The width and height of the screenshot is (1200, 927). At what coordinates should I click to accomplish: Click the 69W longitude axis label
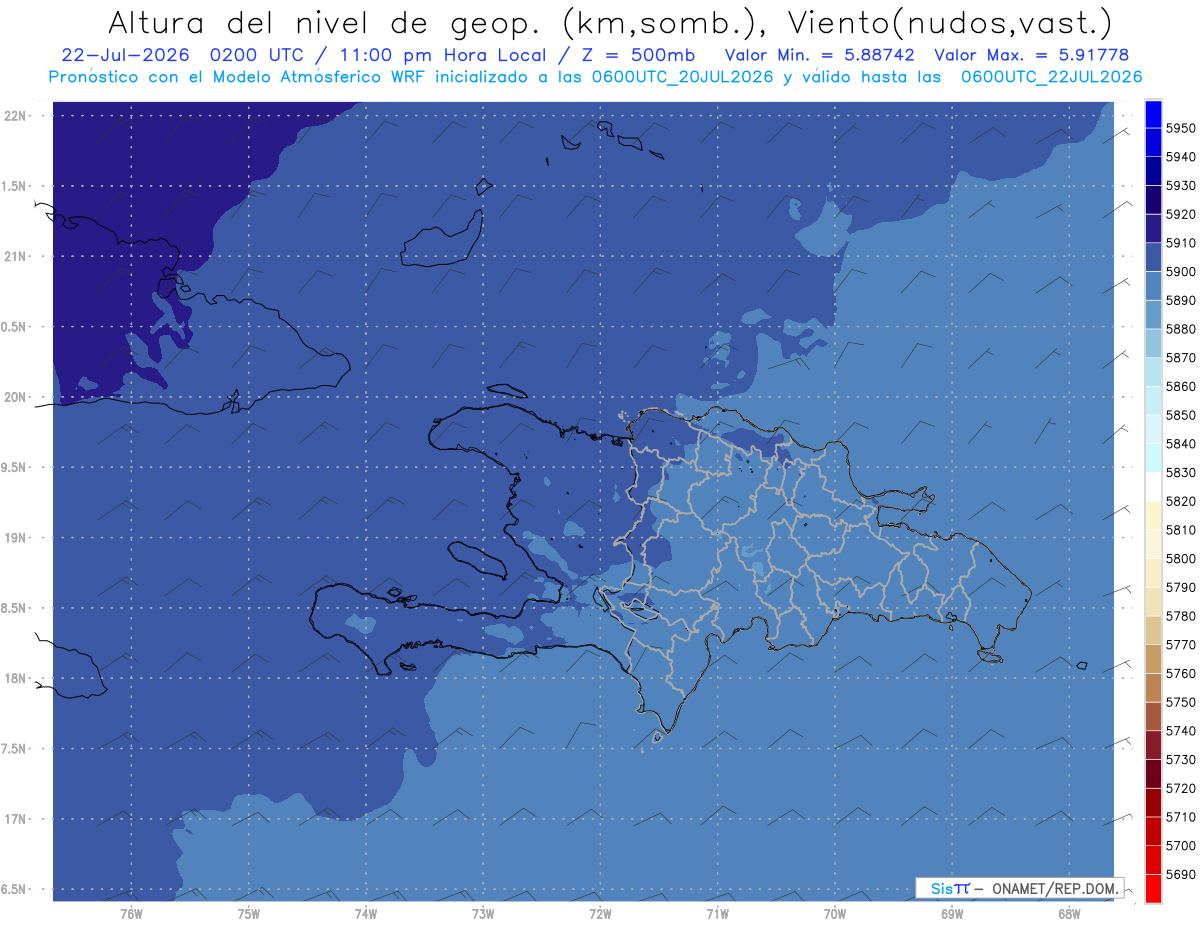coord(952,914)
